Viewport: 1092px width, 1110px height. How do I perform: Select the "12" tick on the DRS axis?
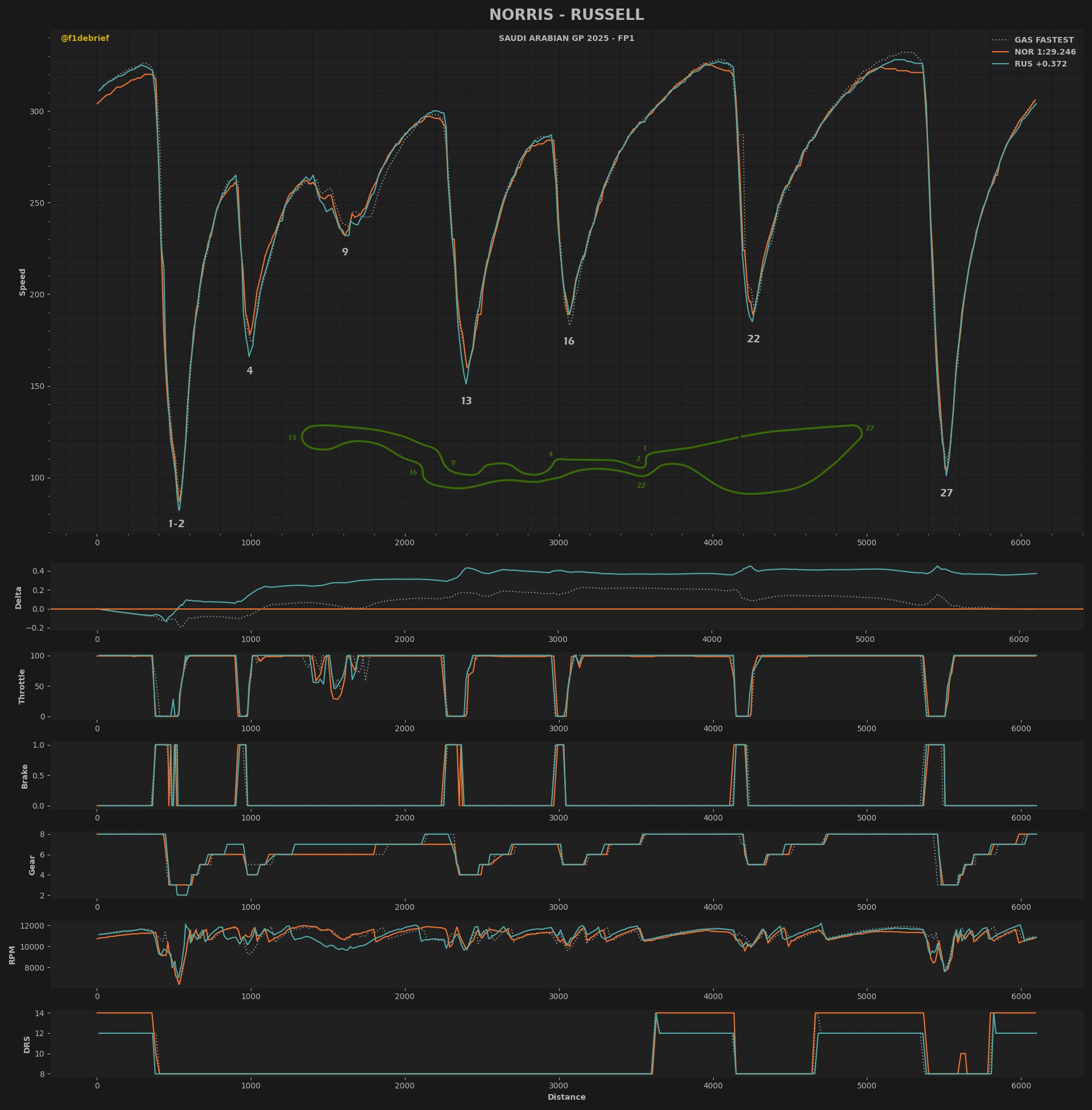tap(40, 1034)
